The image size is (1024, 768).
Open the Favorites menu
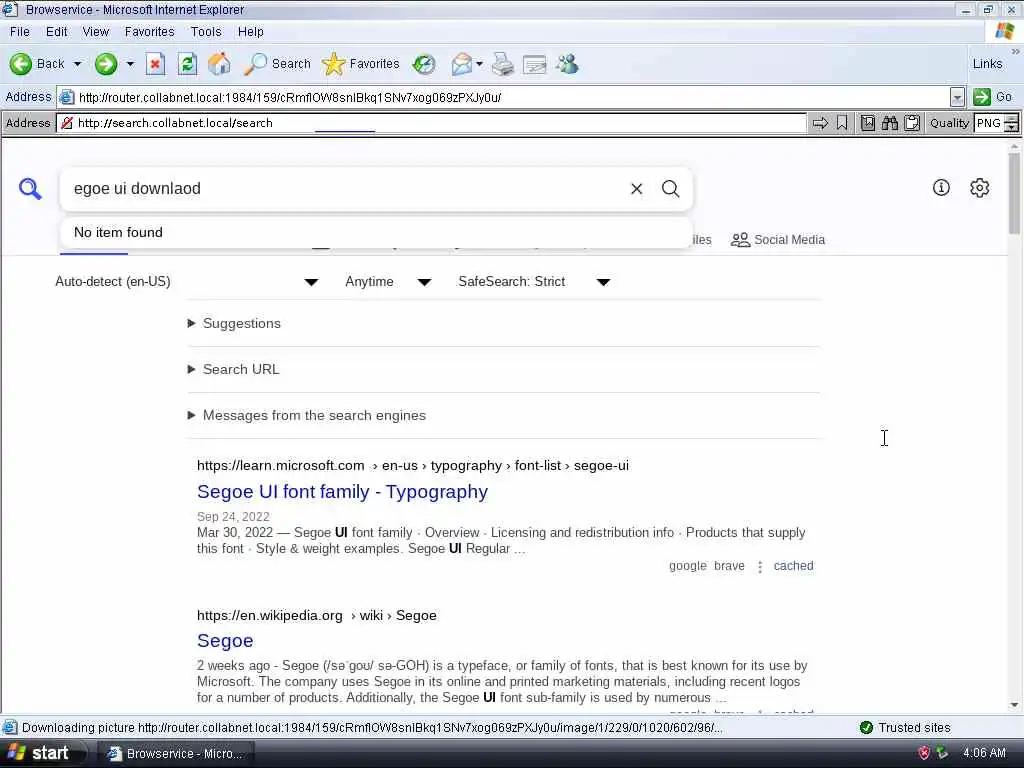click(150, 31)
